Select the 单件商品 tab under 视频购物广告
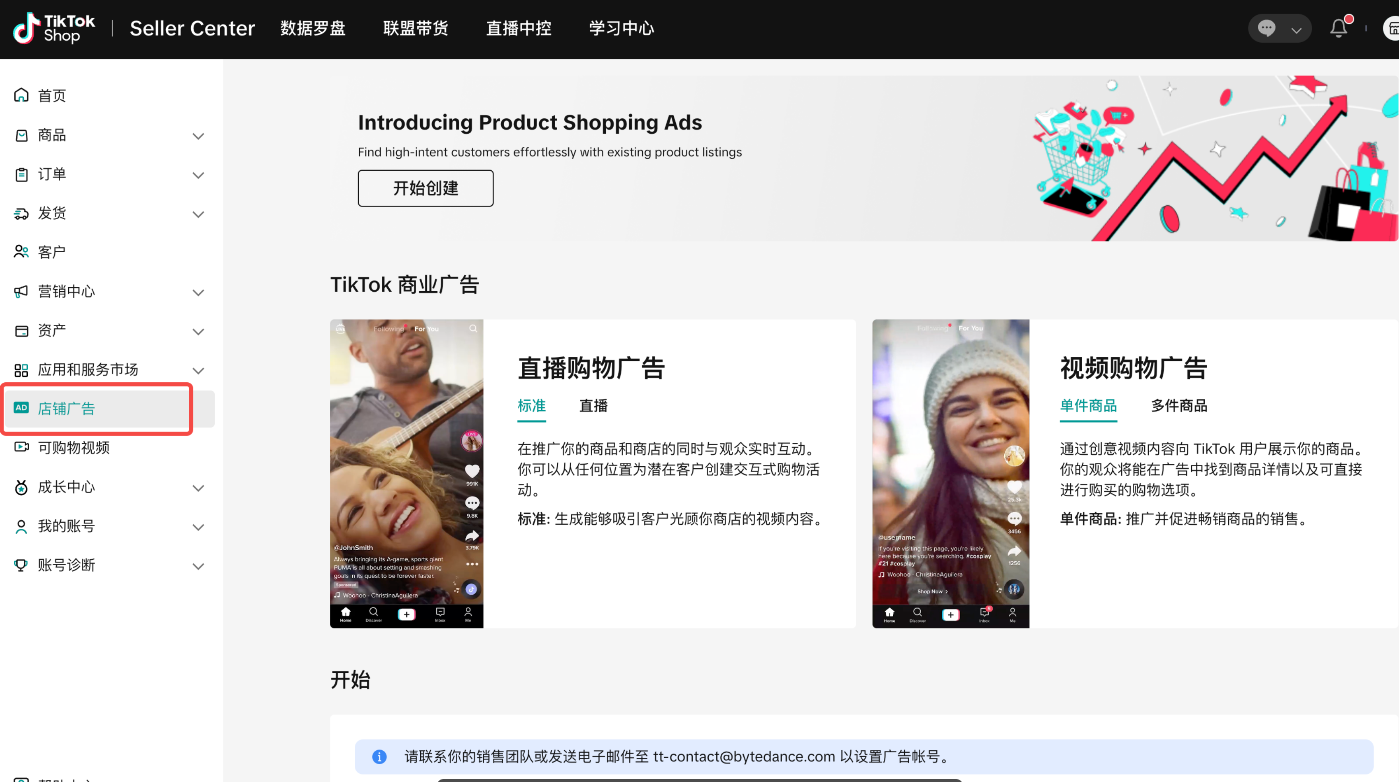Viewport: 1399px width, 782px height. pyautogui.click(x=1089, y=406)
